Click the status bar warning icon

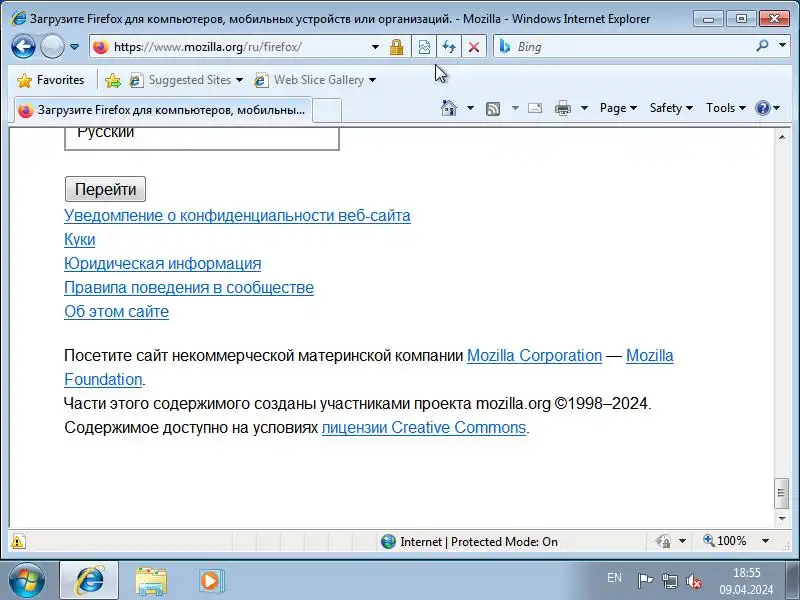(x=18, y=541)
